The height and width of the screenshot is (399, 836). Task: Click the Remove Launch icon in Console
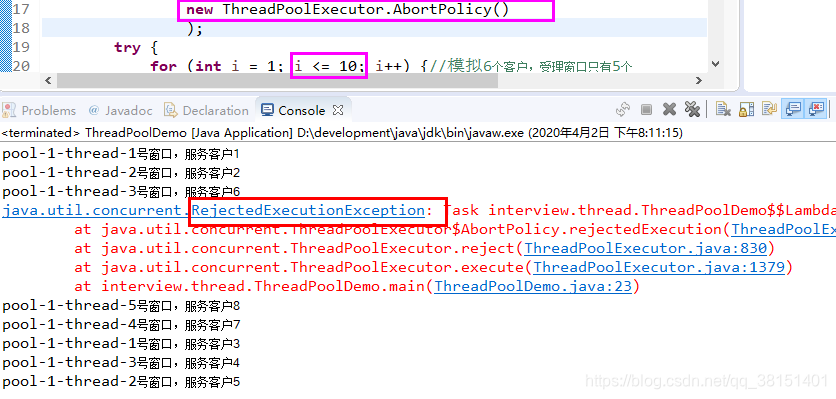click(x=669, y=110)
